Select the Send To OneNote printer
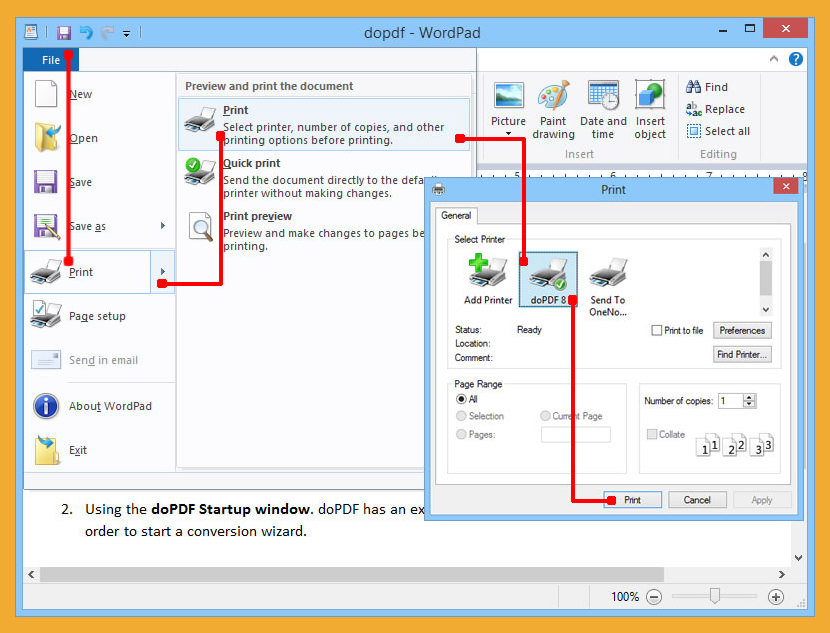The height and width of the screenshot is (633, 830). point(608,286)
